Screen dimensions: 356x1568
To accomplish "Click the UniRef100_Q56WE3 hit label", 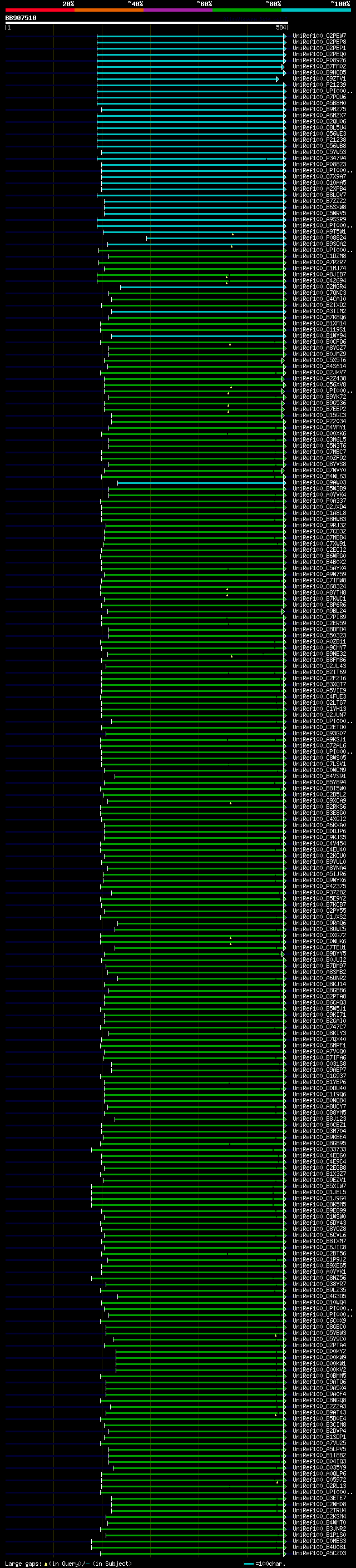I will coord(319,134).
